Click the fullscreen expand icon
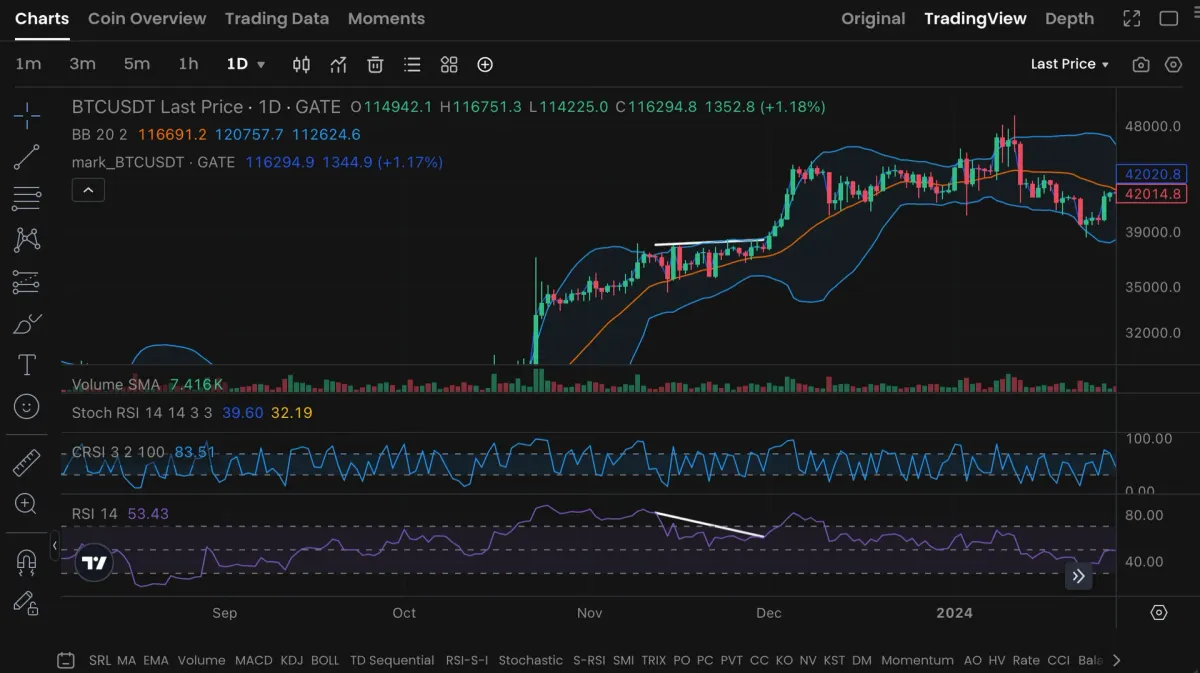1200x673 pixels. click(1132, 18)
